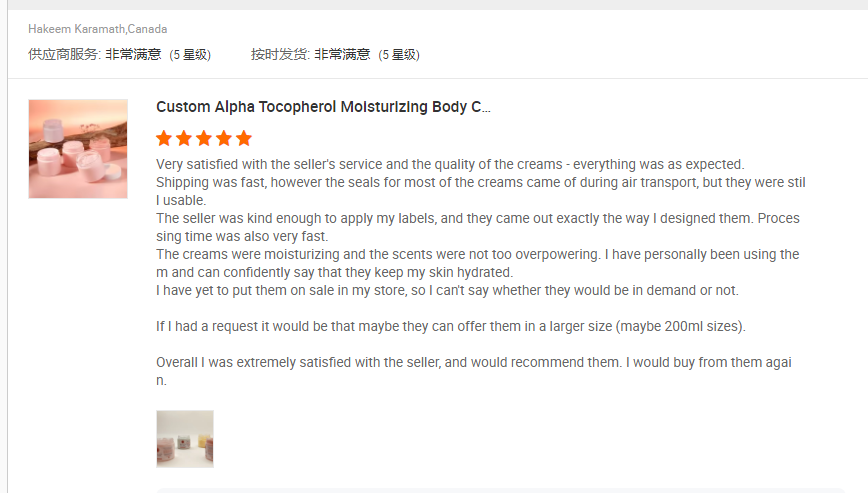This screenshot has width=868, height=493.
Task: Enlarge the small review photo below the text
Action: click(x=185, y=439)
